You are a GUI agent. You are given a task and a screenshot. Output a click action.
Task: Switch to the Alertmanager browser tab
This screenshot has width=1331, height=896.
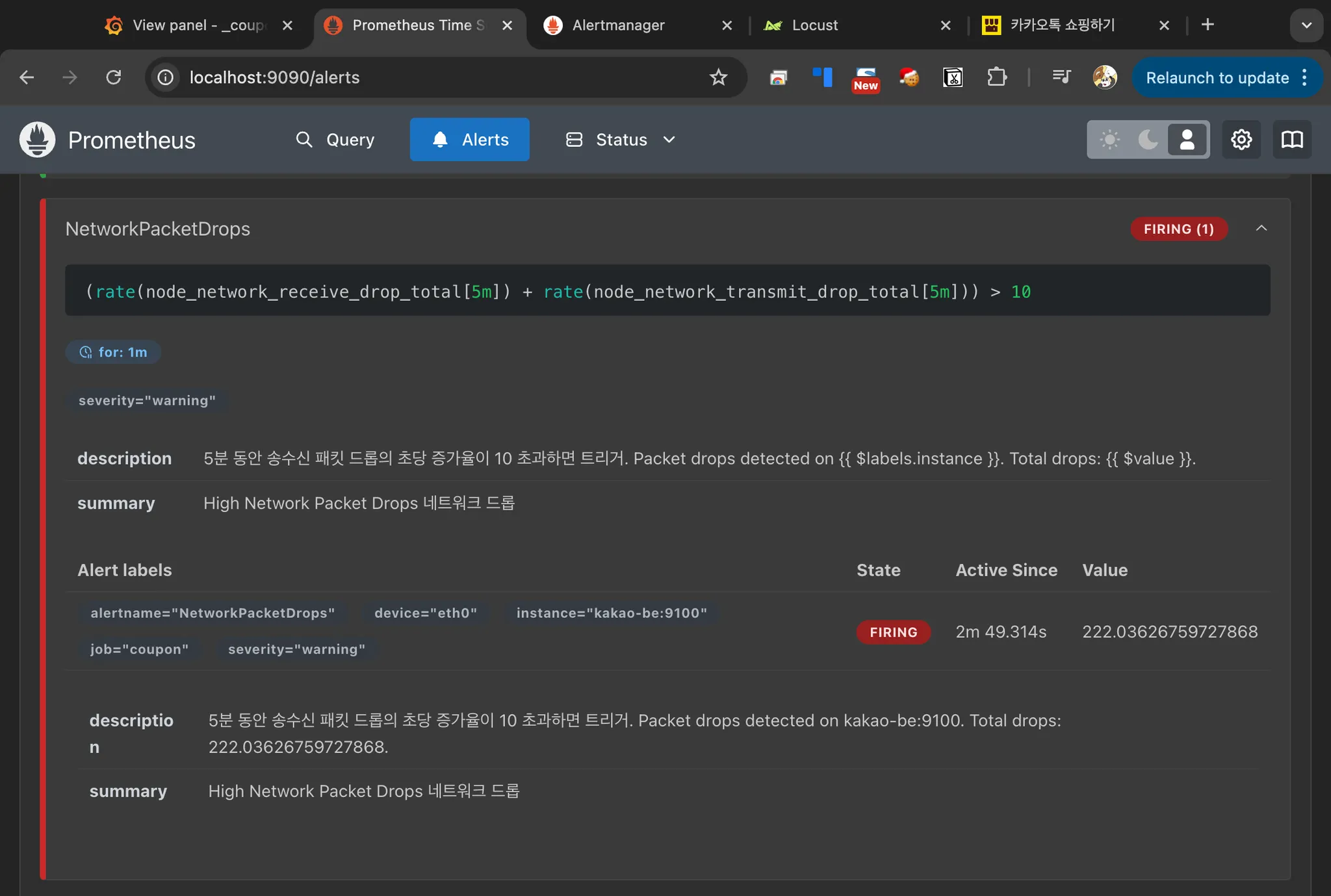617,25
